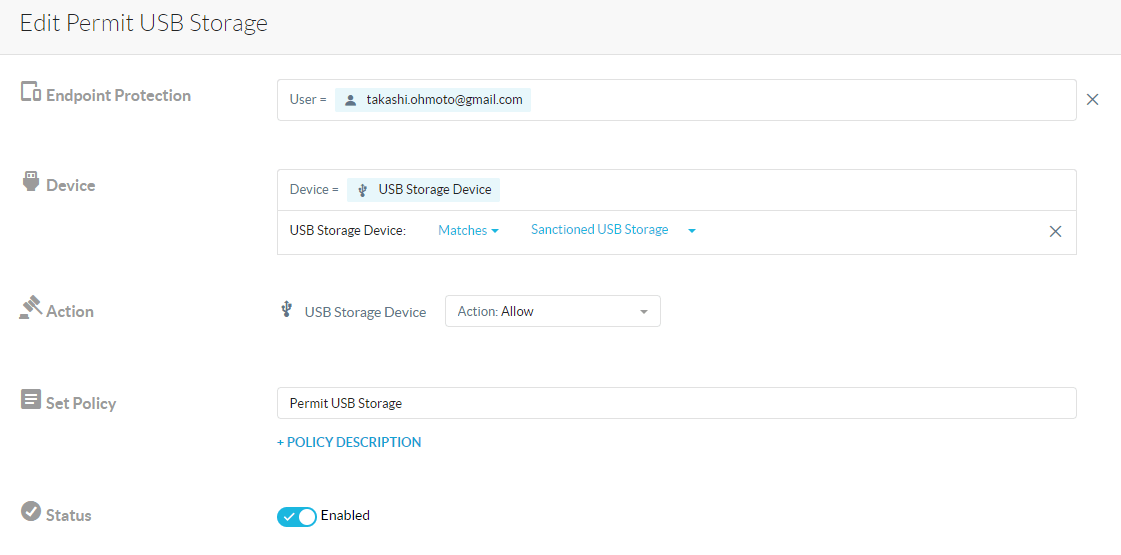The image size is (1121, 555).
Task: Click the Device plug icon
Action: 31,182
